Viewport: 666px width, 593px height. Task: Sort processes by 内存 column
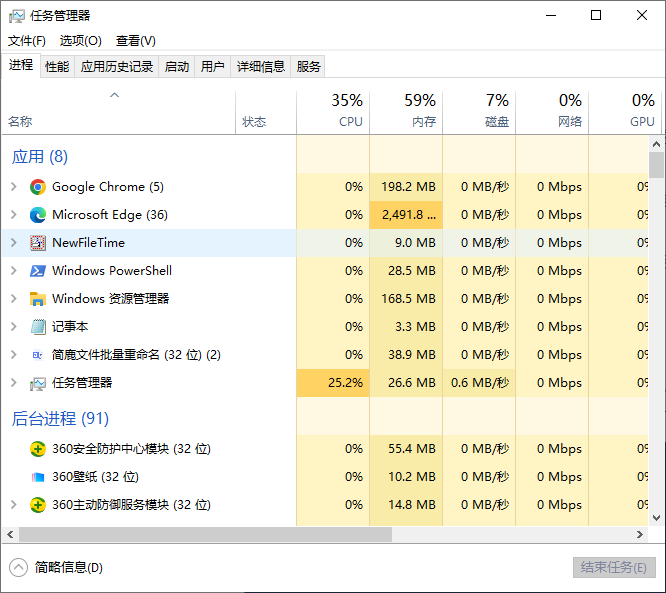coord(406,113)
